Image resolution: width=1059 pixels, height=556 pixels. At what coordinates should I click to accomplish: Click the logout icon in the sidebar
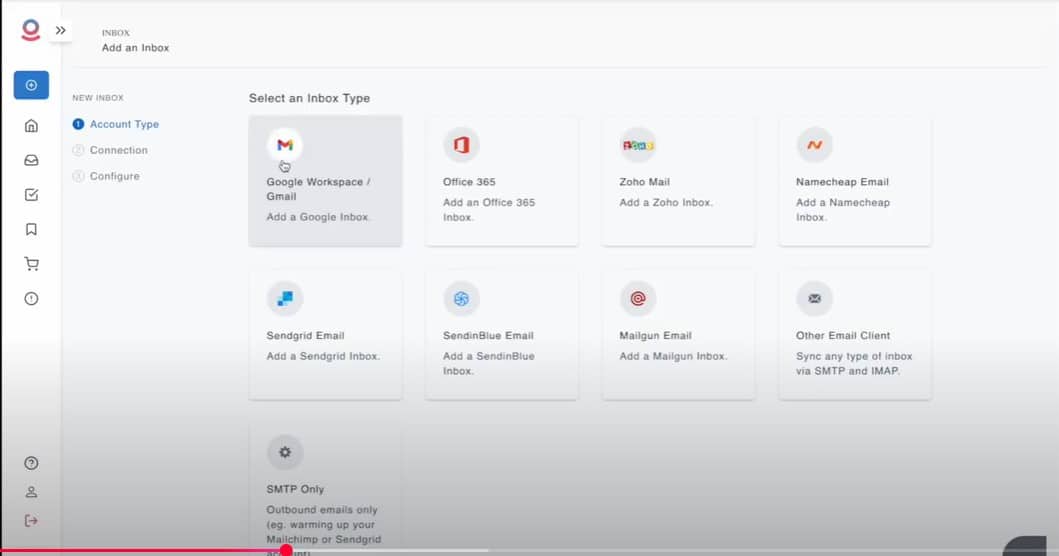point(31,521)
